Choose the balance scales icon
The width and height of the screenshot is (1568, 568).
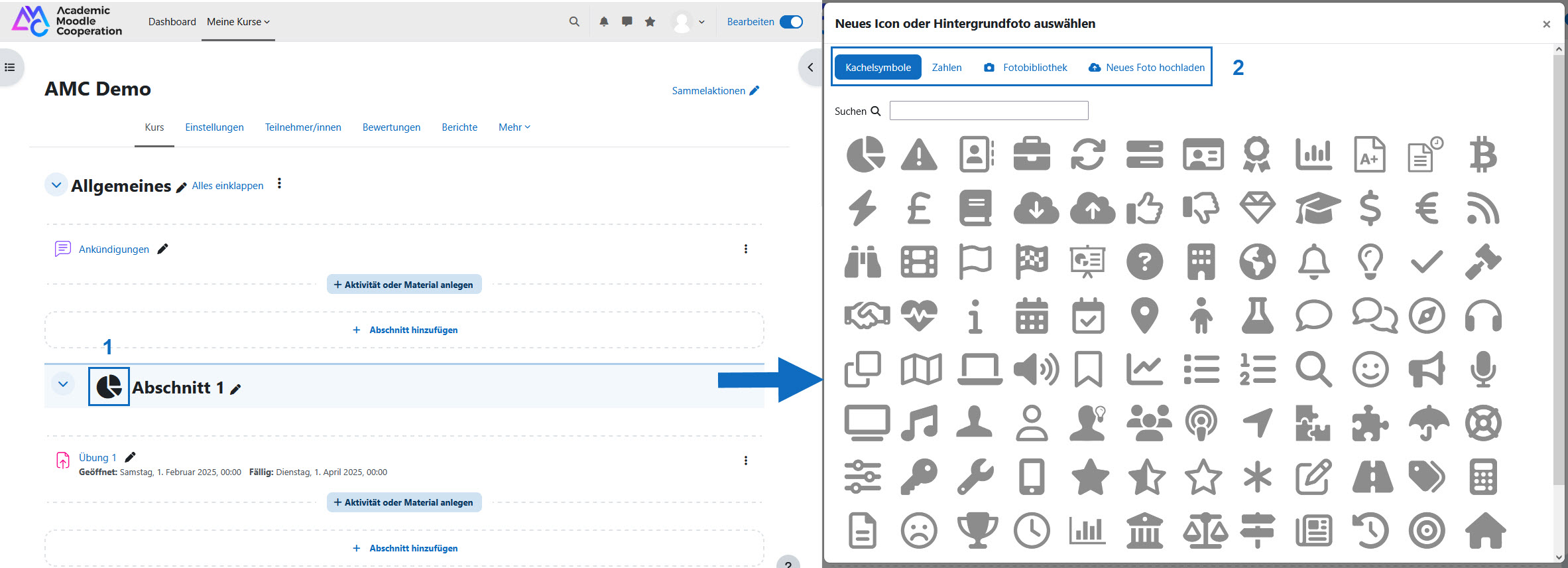click(x=1205, y=531)
